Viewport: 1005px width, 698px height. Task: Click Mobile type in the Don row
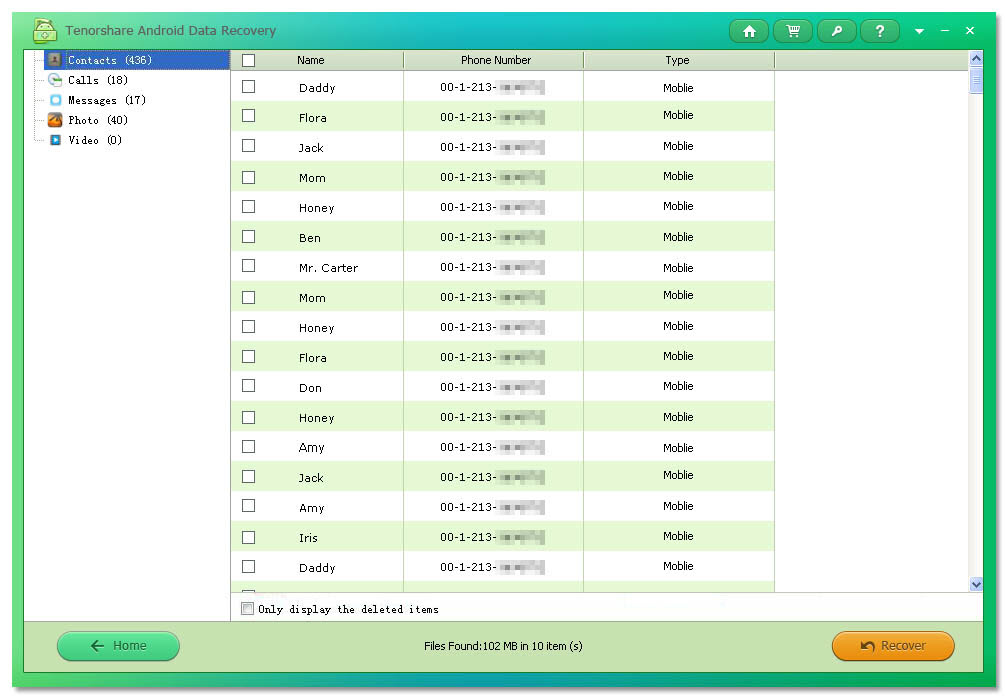(x=678, y=386)
